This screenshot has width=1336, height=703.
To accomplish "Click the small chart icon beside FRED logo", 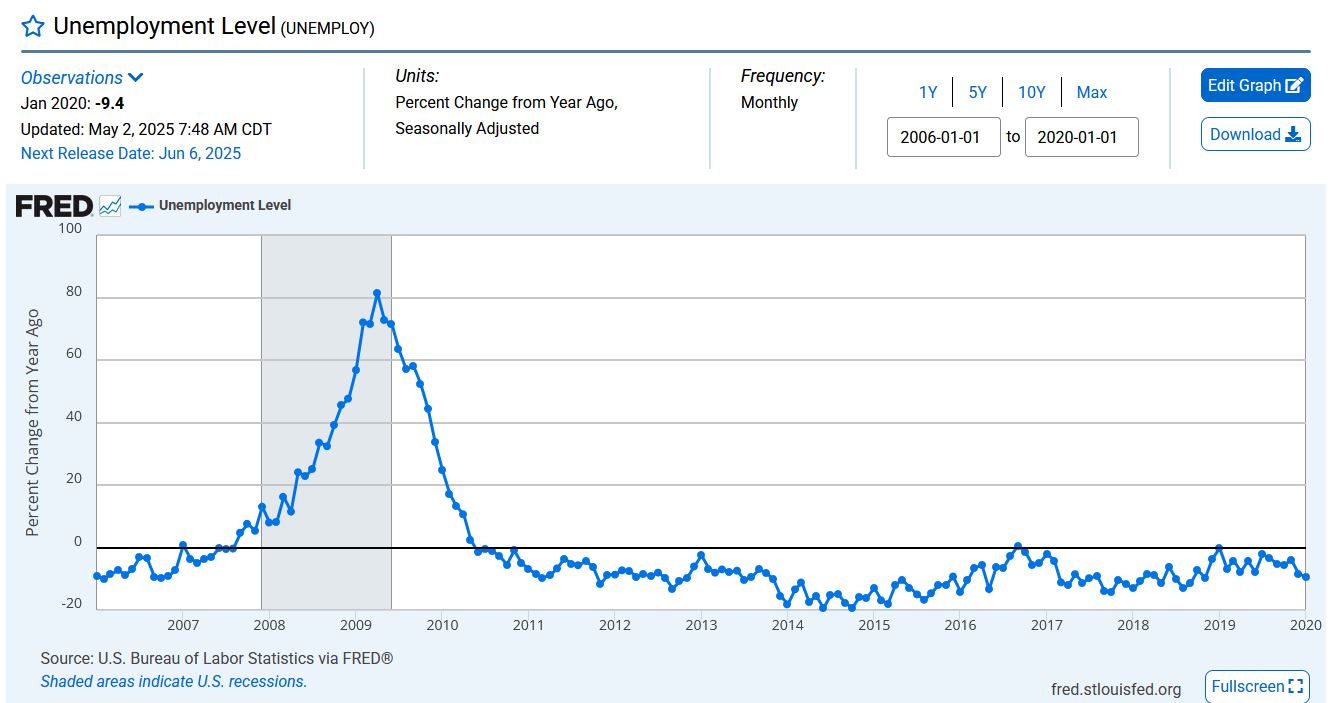I will (110, 206).
